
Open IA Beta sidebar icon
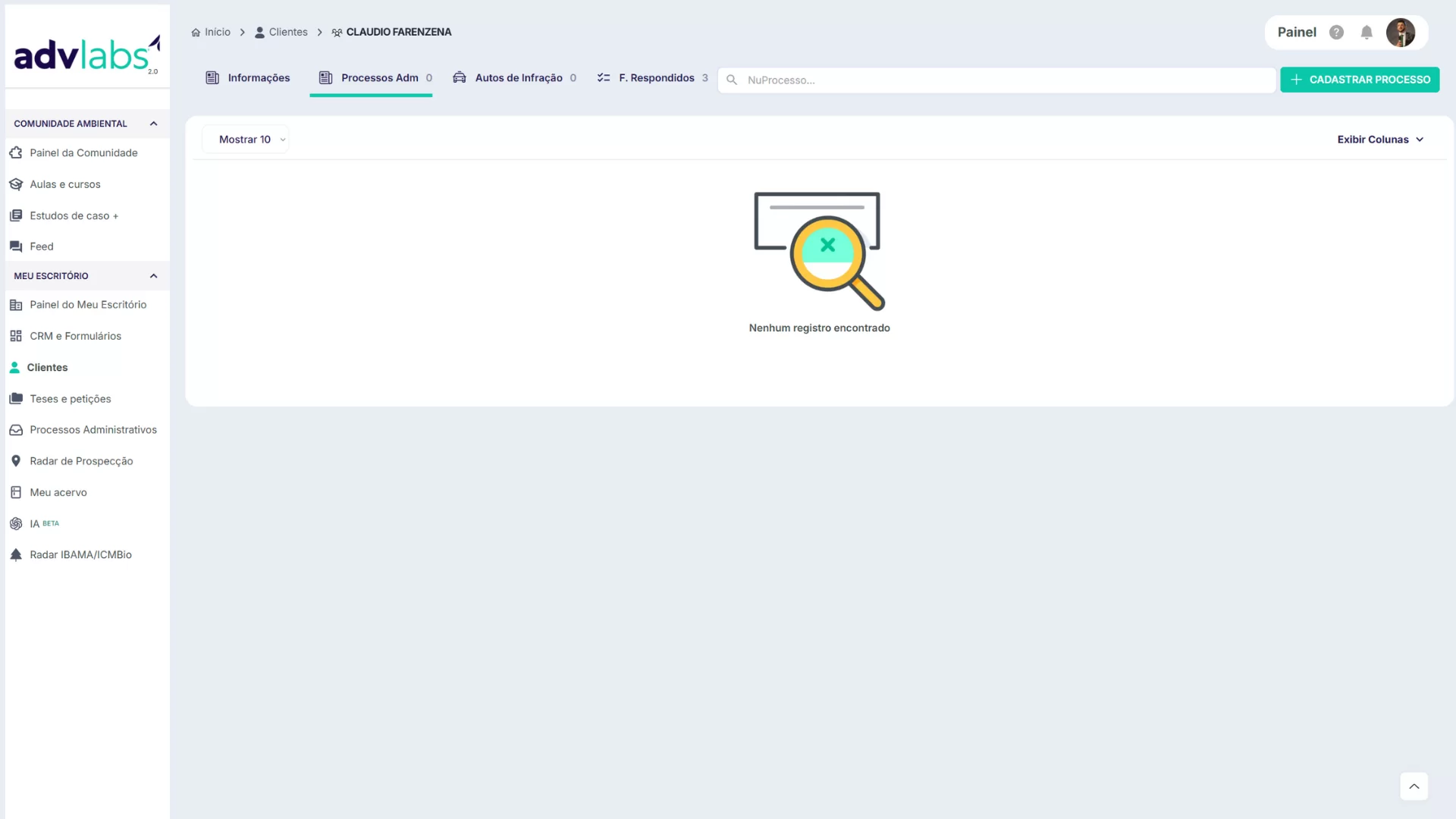click(x=16, y=524)
